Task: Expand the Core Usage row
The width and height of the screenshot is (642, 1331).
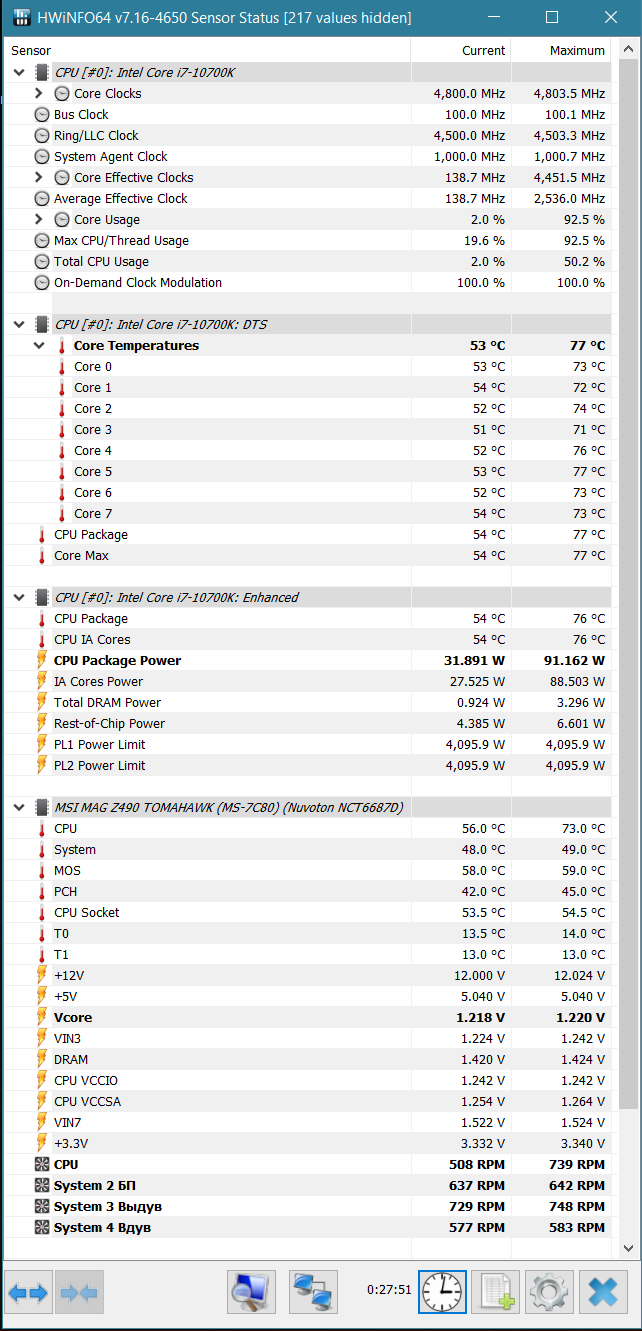Action: (39, 219)
